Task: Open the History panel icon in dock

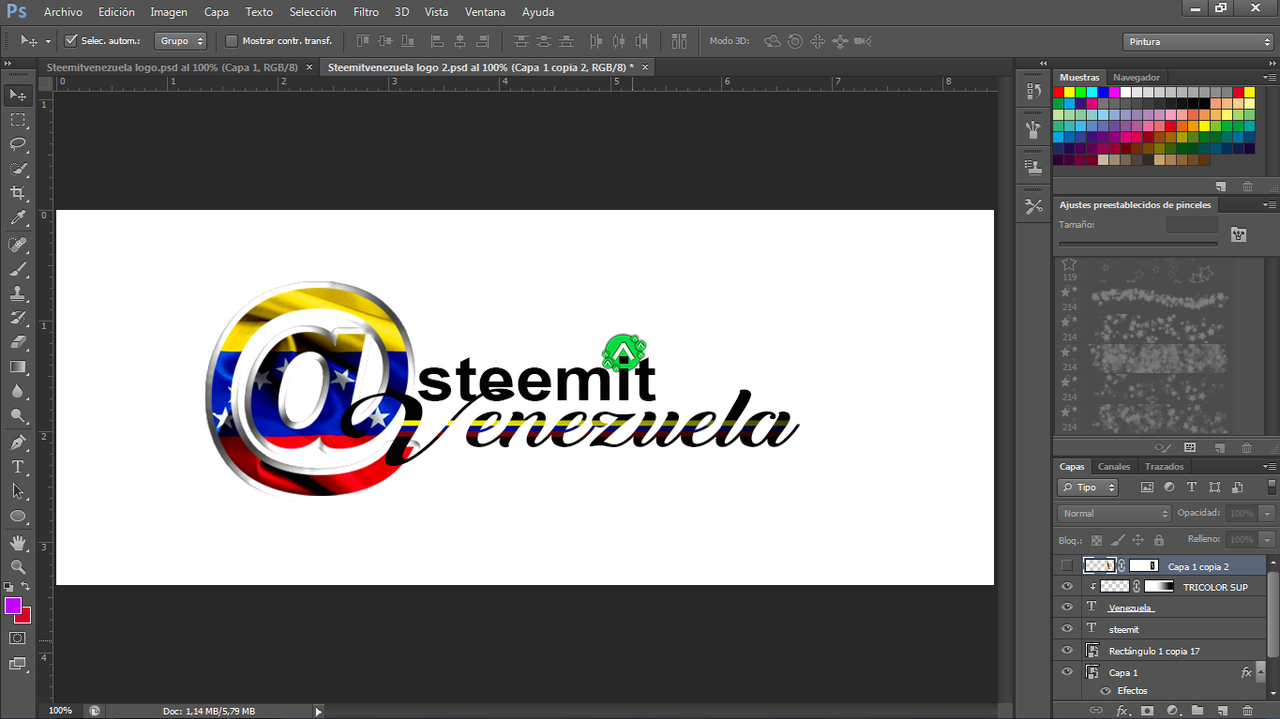Action: tap(1033, 91)
